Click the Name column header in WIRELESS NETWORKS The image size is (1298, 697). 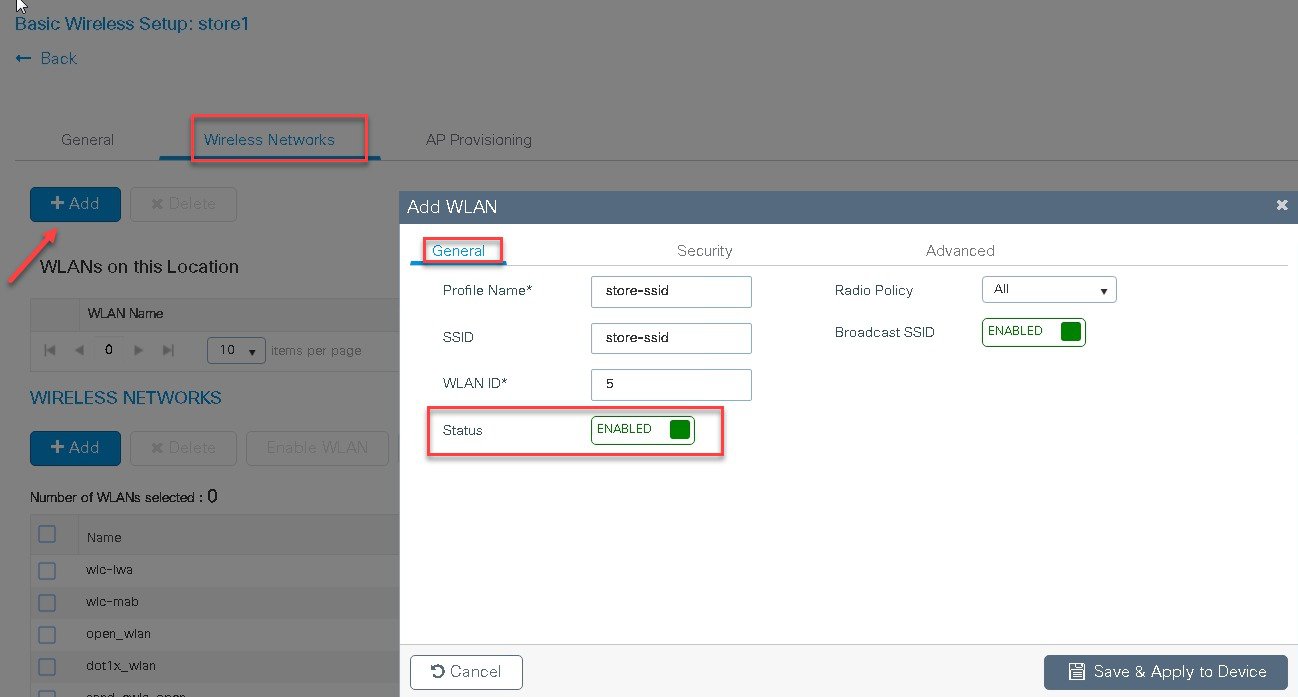tap(104, 537)
